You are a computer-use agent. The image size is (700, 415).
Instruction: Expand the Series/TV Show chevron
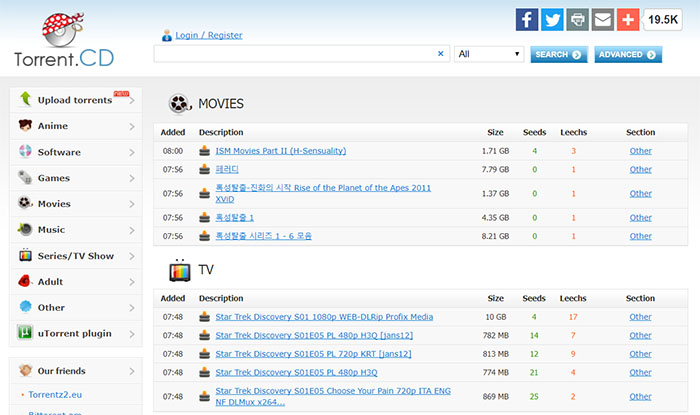132,256
